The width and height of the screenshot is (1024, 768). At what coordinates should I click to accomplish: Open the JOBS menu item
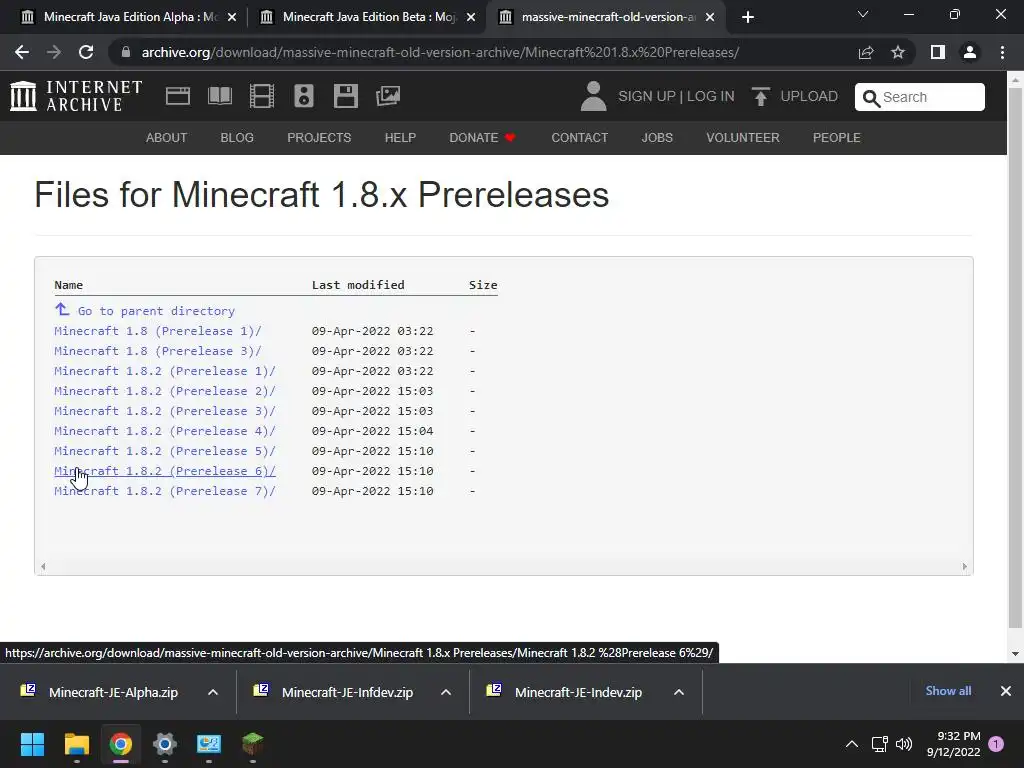(657, 138)
